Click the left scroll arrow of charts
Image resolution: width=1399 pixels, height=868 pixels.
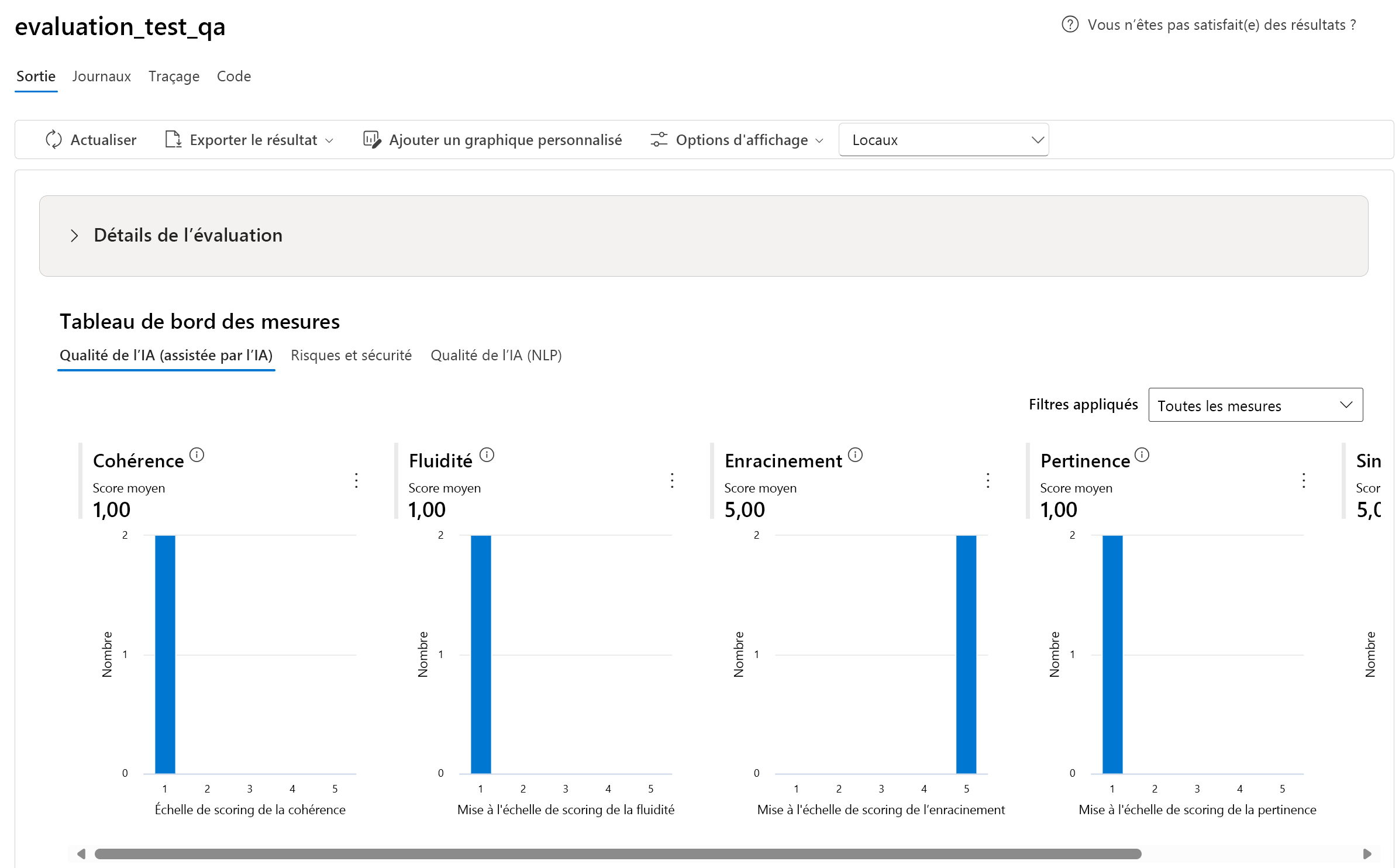coord(81,854)
